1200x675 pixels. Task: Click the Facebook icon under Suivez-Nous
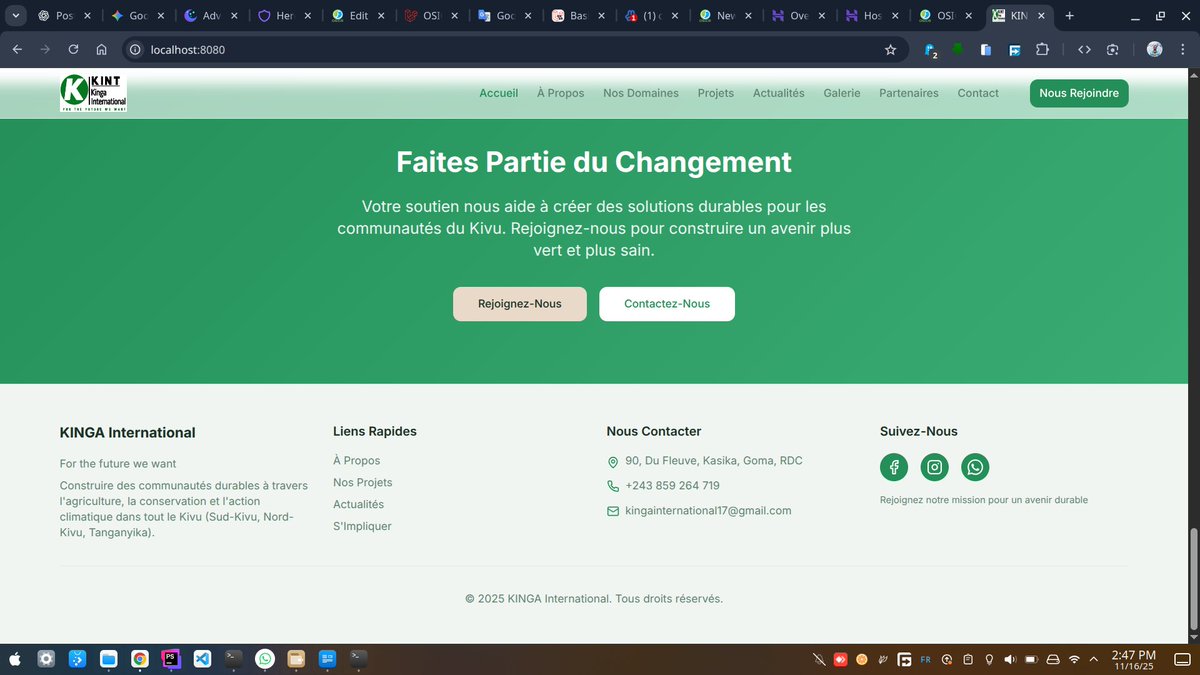893,466
